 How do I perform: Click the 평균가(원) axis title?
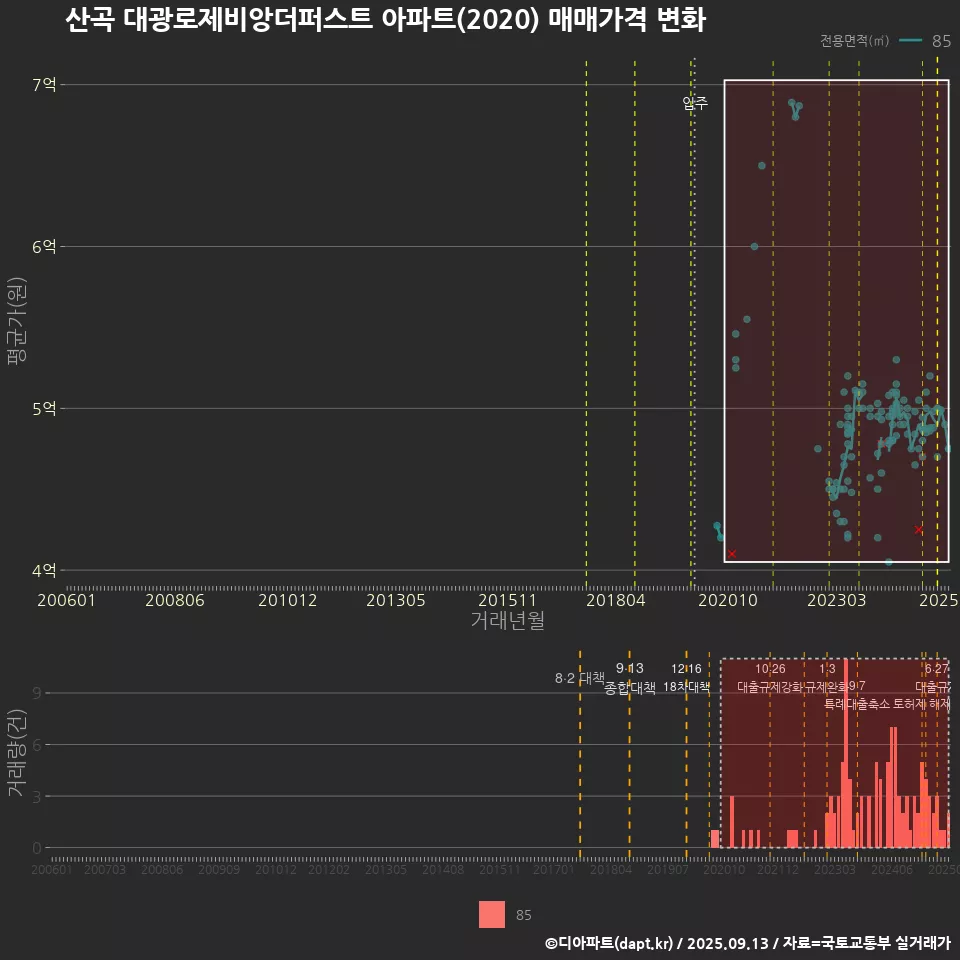[17, 321]
